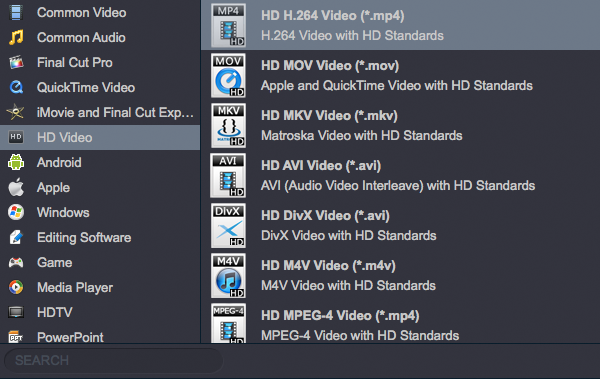The height and width of the screenshot is (379, 600).
Task: Open the Apple device category
Action: click(x=100, y=187)
